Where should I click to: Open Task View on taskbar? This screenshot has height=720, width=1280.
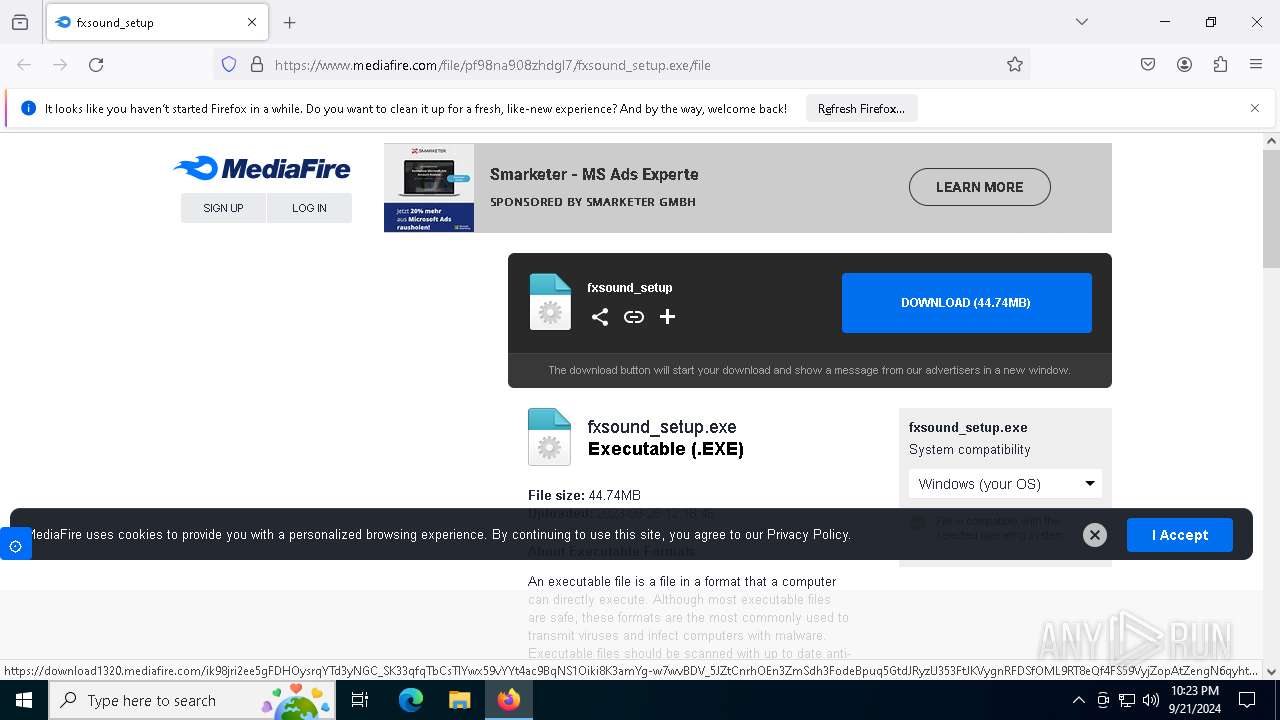[x=360, y=700]
